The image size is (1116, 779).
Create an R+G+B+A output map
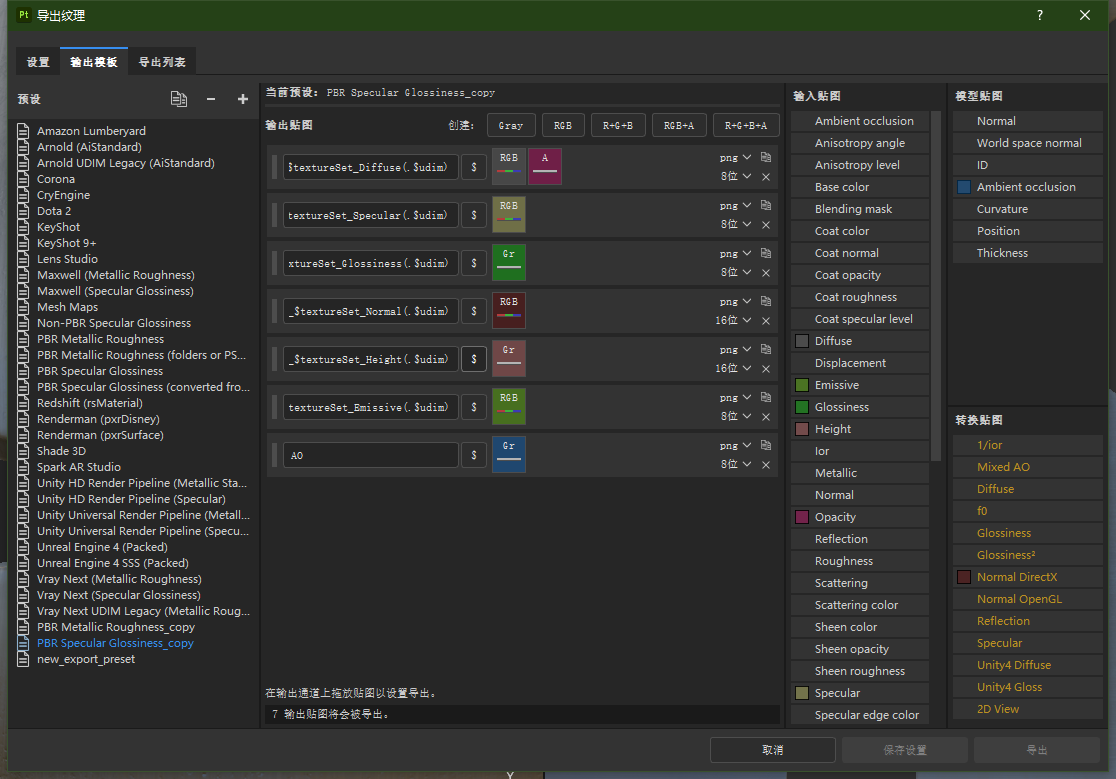point(746,125)
